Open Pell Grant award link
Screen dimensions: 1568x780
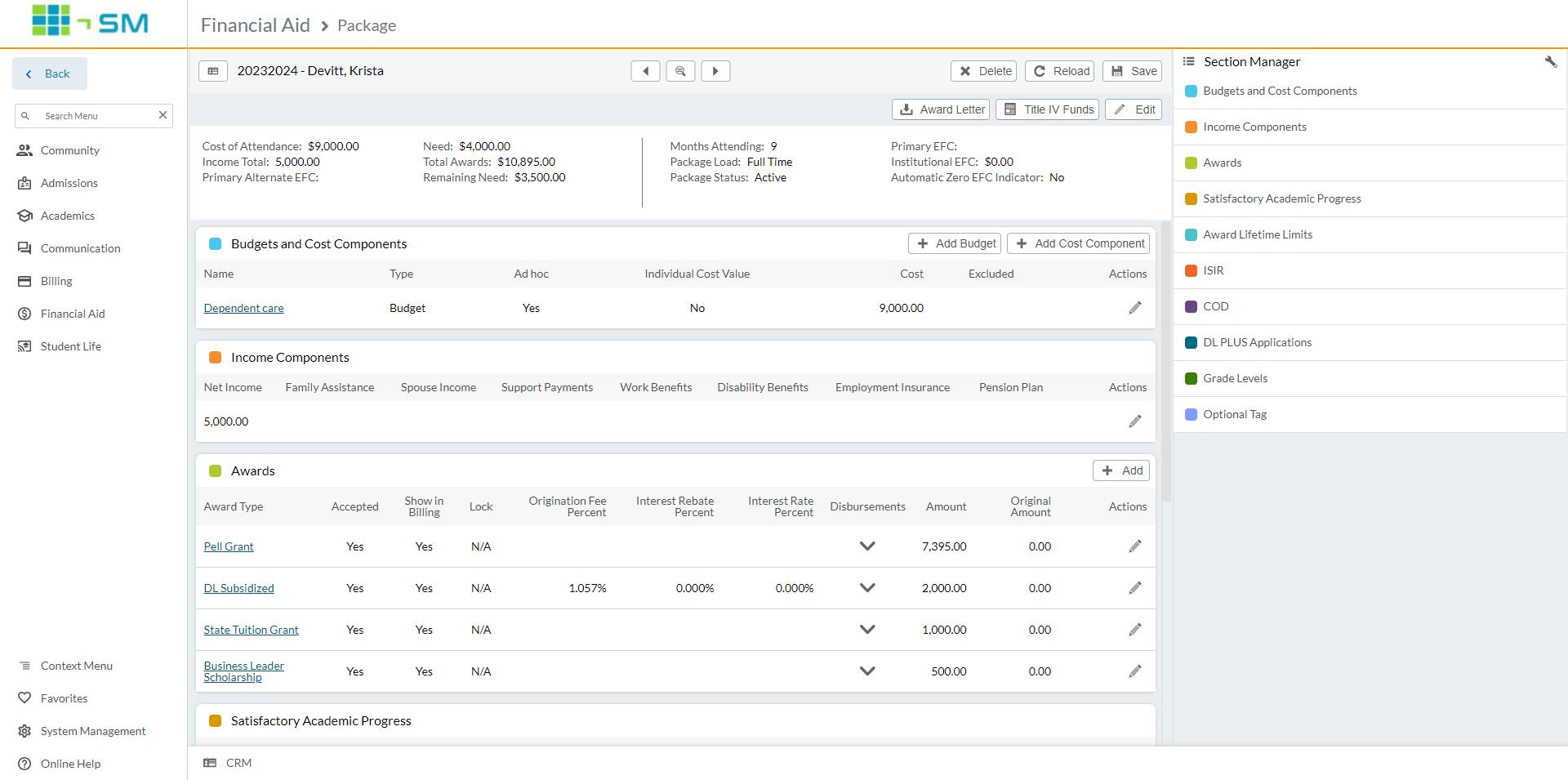(229, 546)
